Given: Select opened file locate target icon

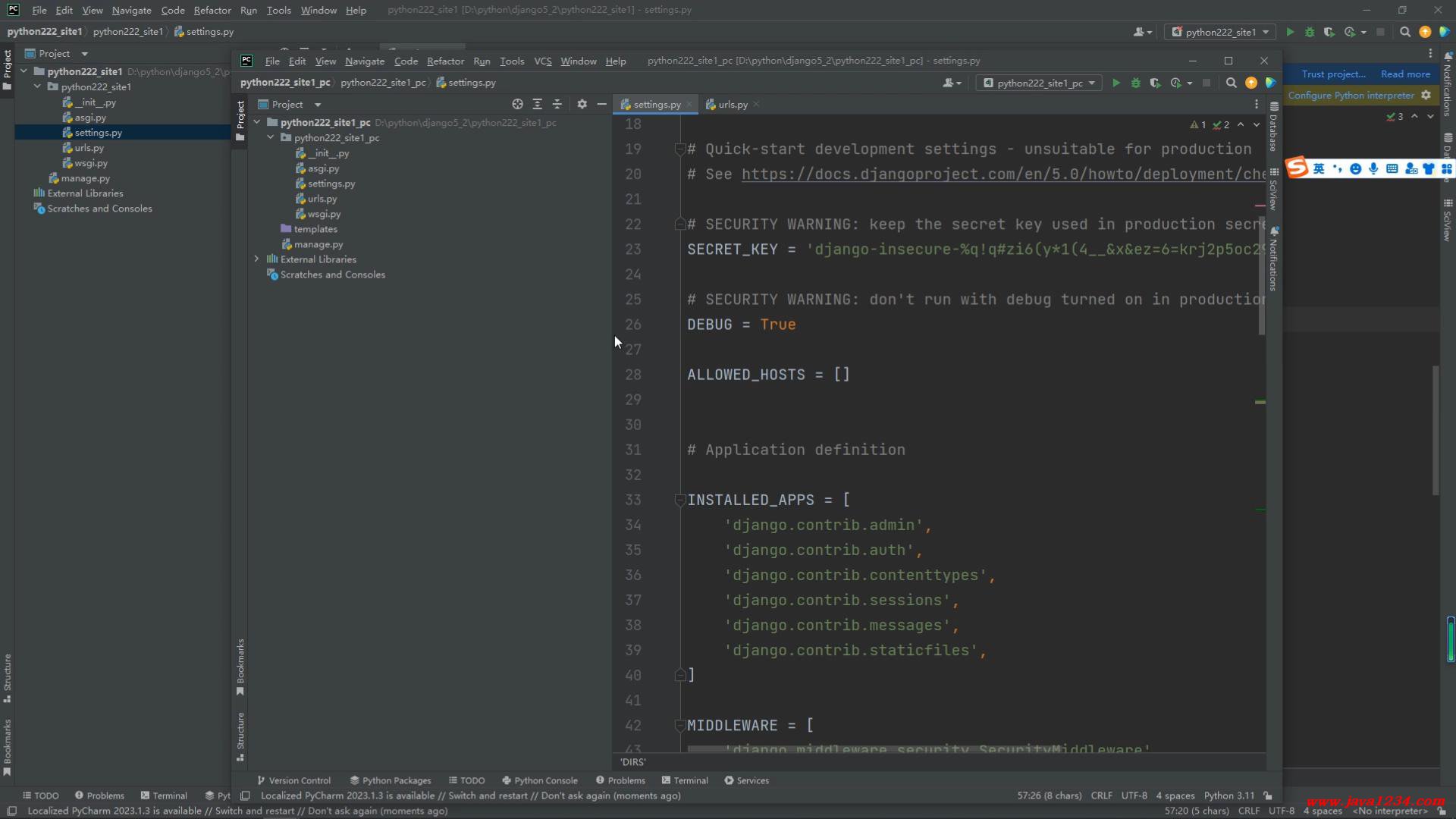Looking at the screenshot, I should tap(517, 105).
